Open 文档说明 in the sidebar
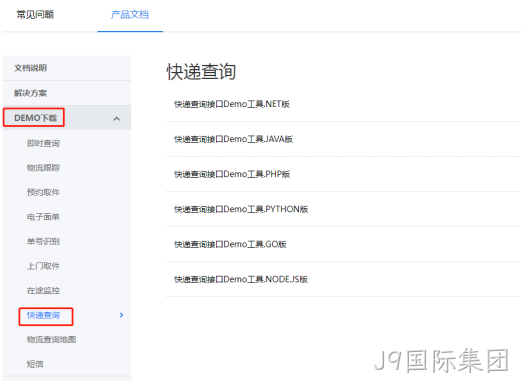521x383 pixels. 30,68
